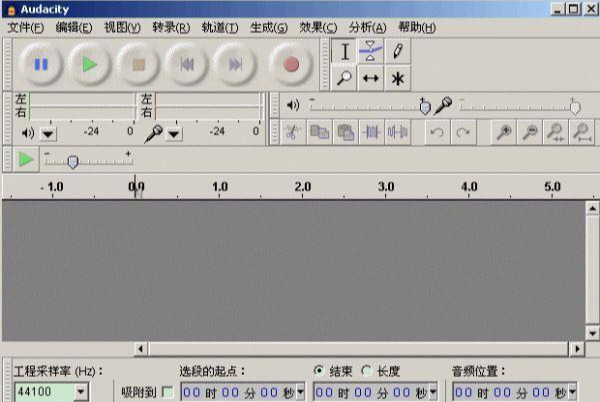The image size is (600, 402).
Task: Open the input meter microphone dropdown arrow
Action: [x=174, y=134]
